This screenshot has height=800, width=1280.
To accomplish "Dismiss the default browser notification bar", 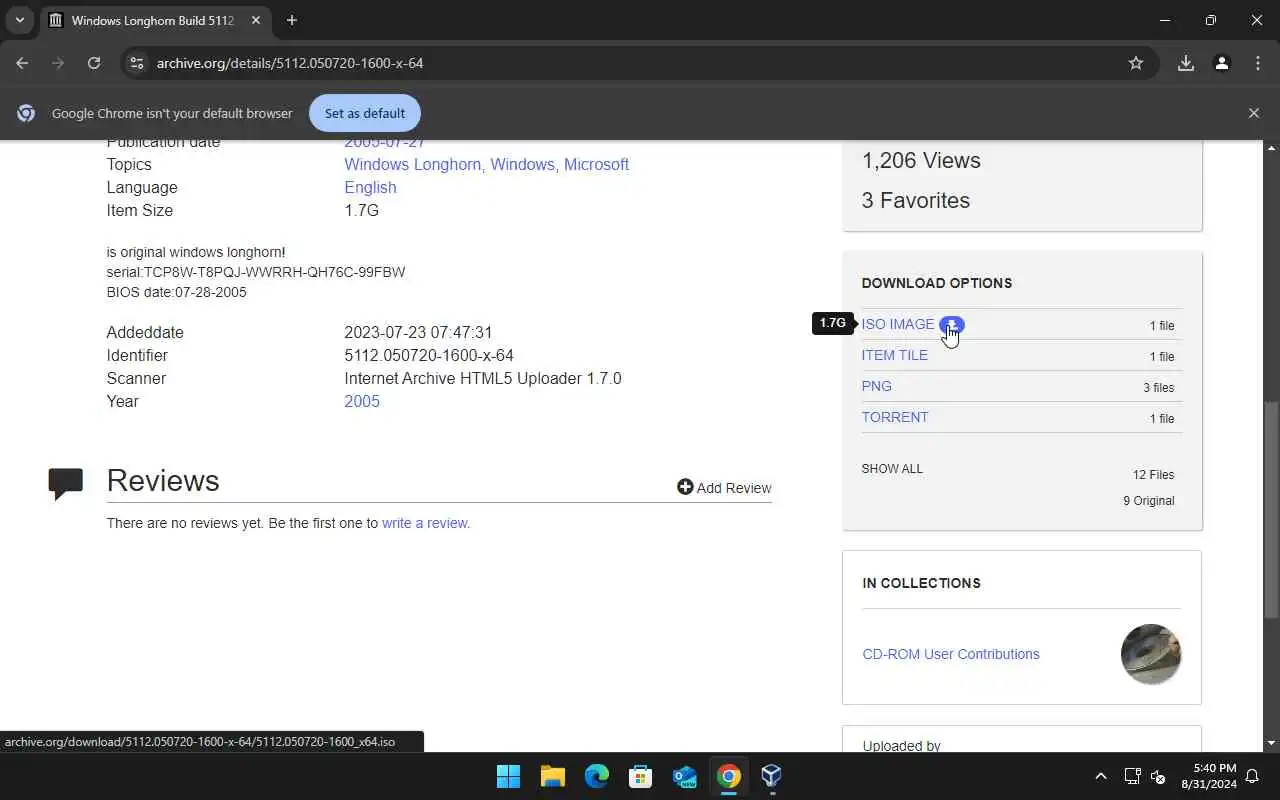I will click(1254, 113).
